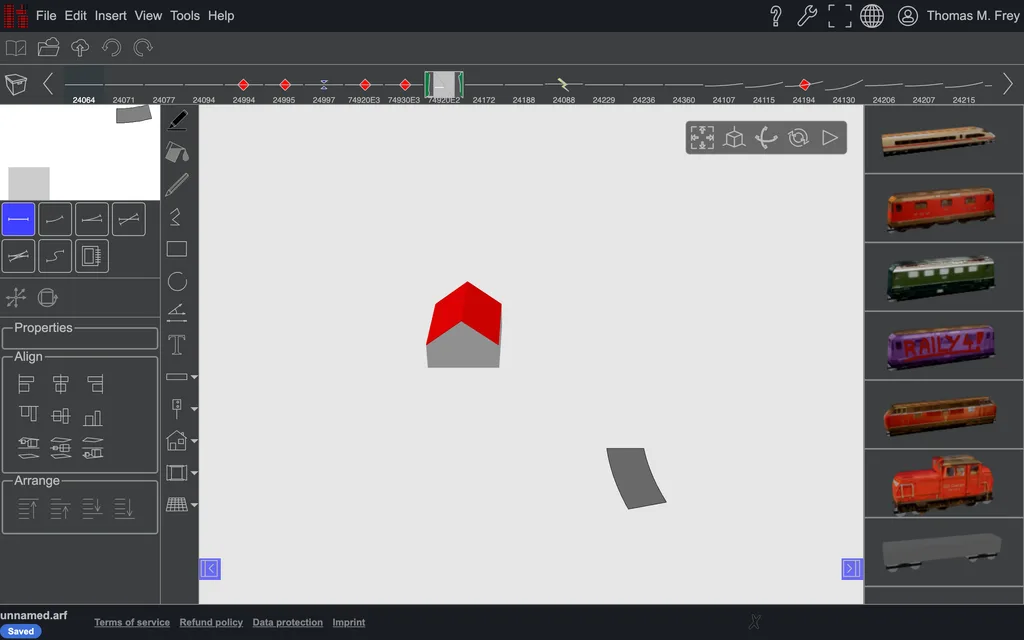Align objects to top edges

29,414
